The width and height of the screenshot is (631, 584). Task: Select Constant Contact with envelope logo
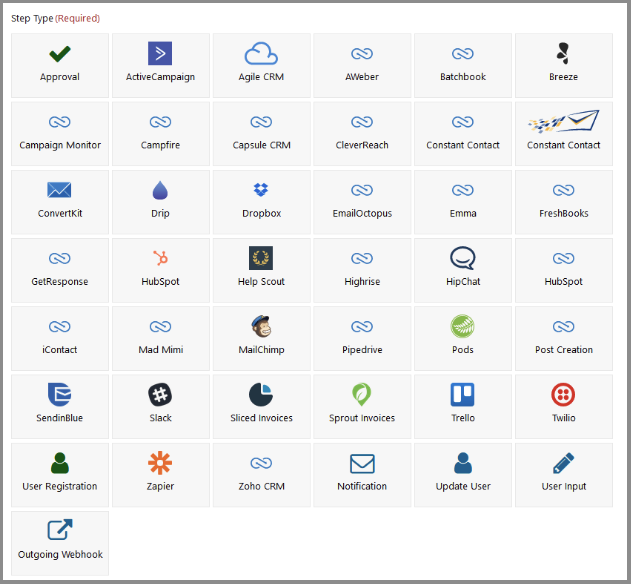coord(564,134)
